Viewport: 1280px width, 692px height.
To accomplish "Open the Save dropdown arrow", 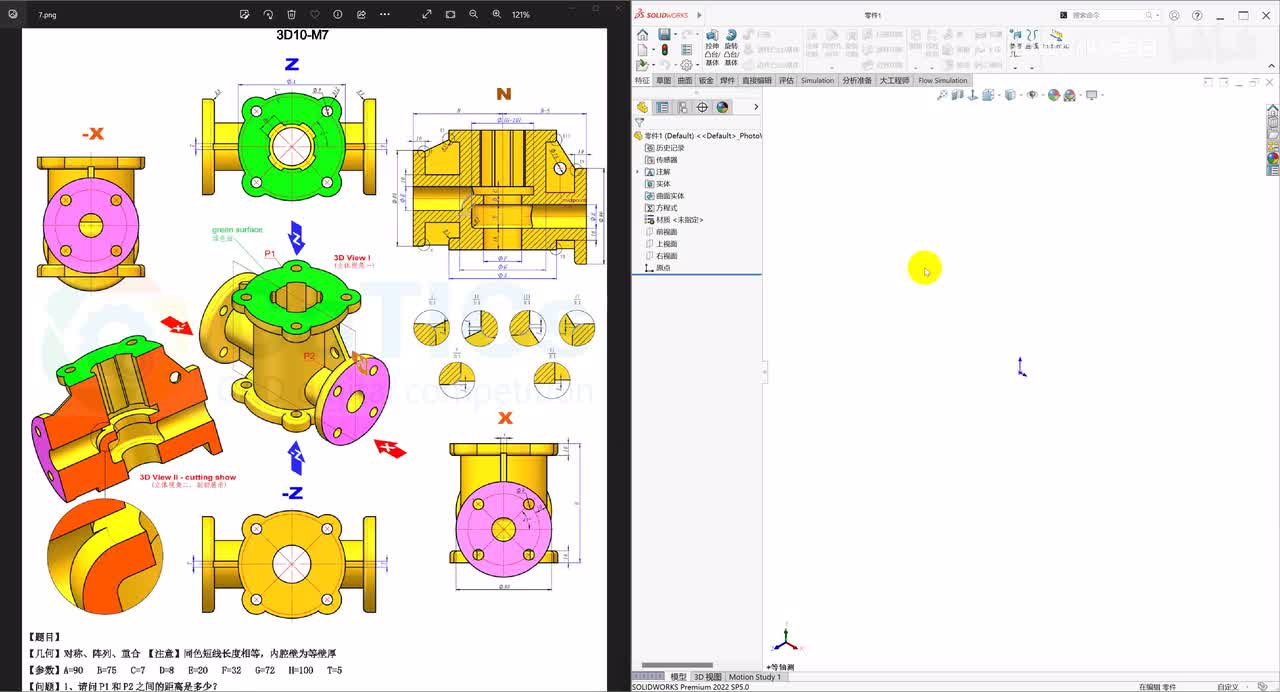I will [675, 35].
